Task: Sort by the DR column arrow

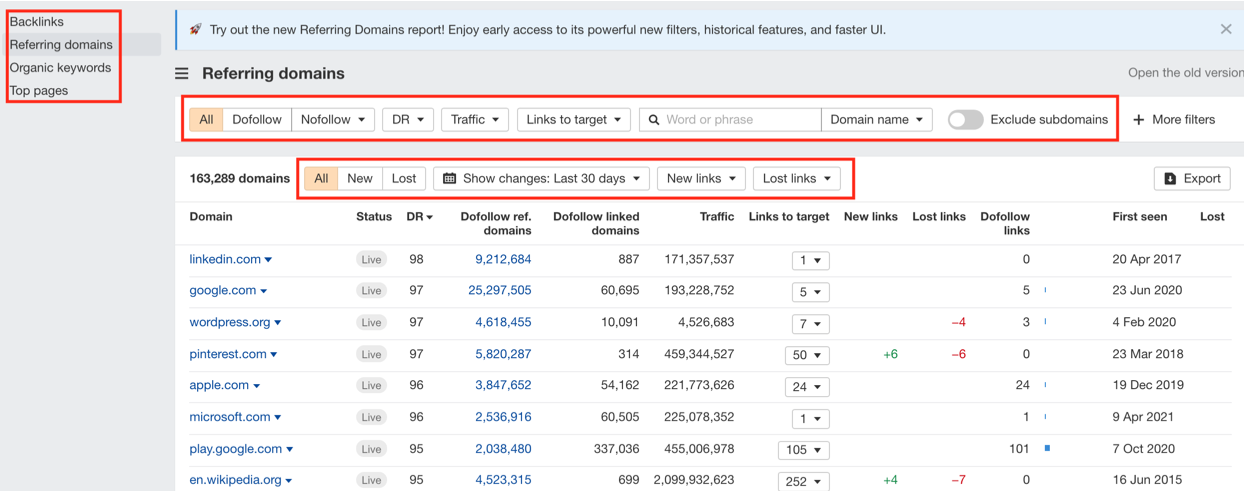Action: [x=430, y=217]
